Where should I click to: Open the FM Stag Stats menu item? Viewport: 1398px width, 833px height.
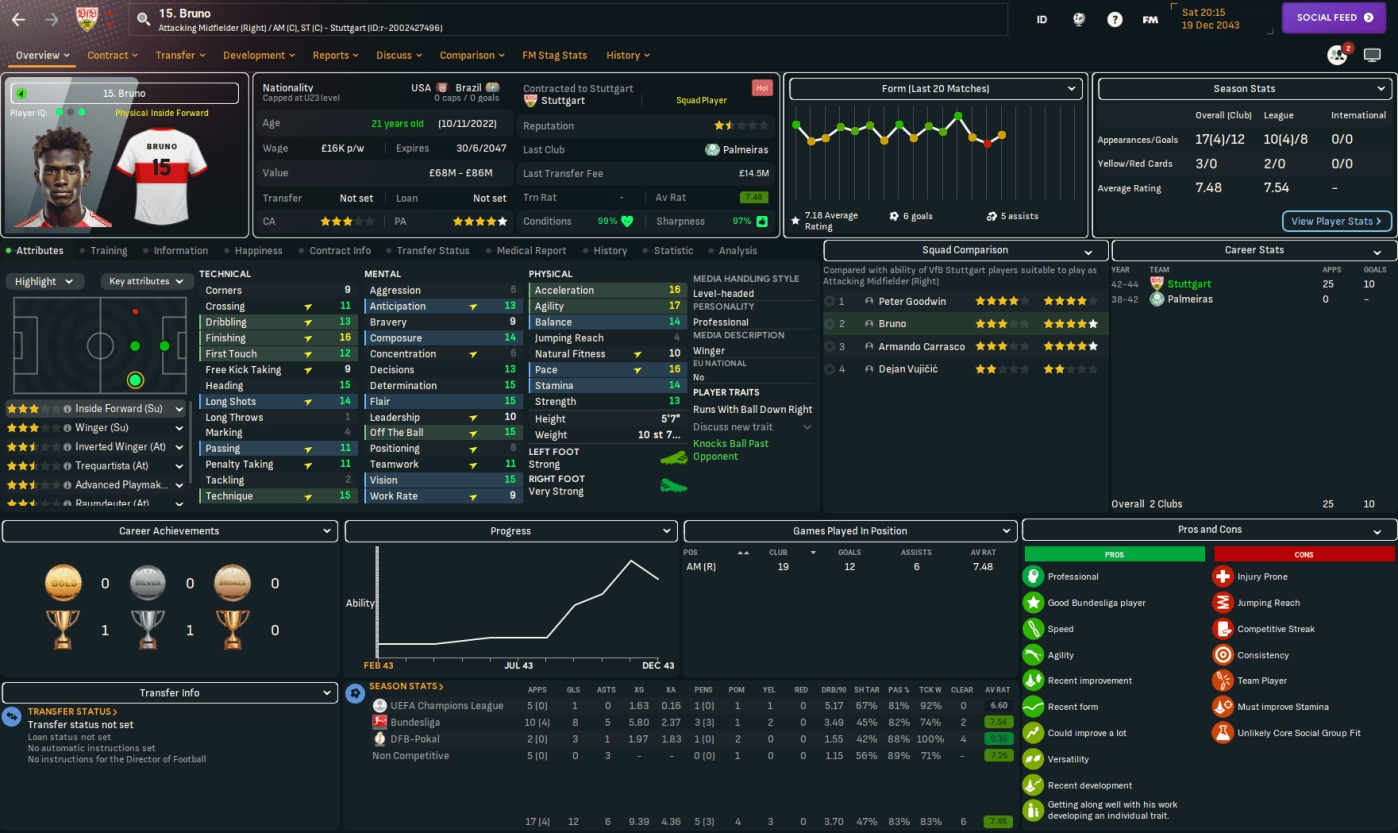554,55
